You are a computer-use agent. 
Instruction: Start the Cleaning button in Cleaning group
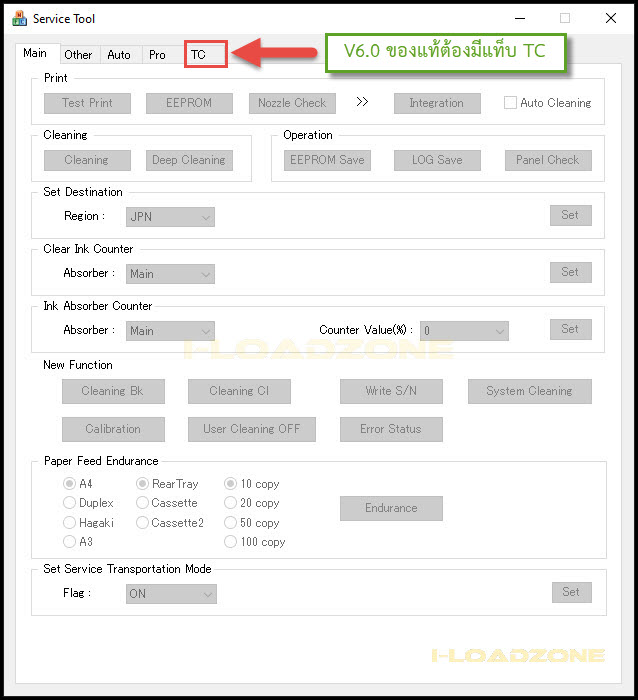pos(88,160)
